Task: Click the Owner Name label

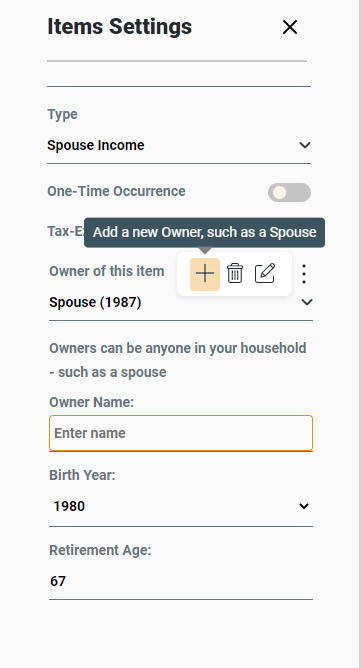Action: click(x=92, y=402)
